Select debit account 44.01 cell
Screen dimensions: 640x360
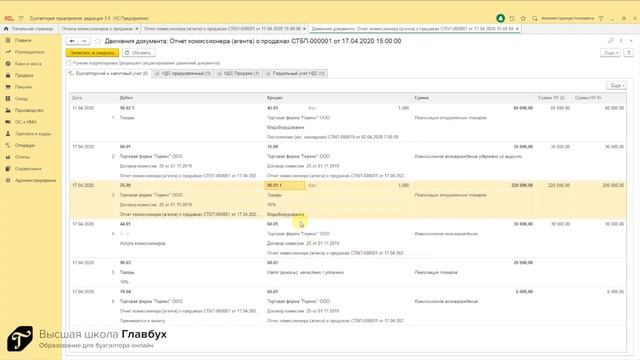tap(125, 224)
